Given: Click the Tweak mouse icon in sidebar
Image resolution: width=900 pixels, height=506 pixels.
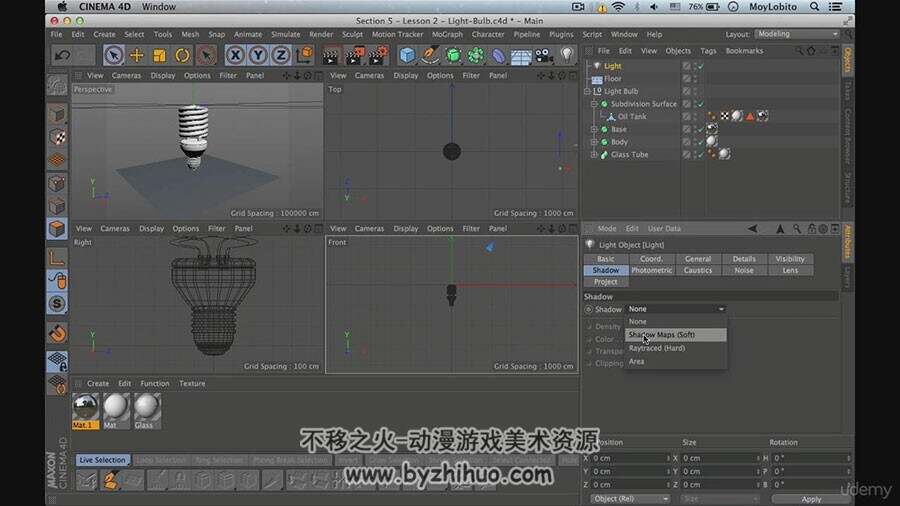Looking at the screenshot, I should click(57, 281).
